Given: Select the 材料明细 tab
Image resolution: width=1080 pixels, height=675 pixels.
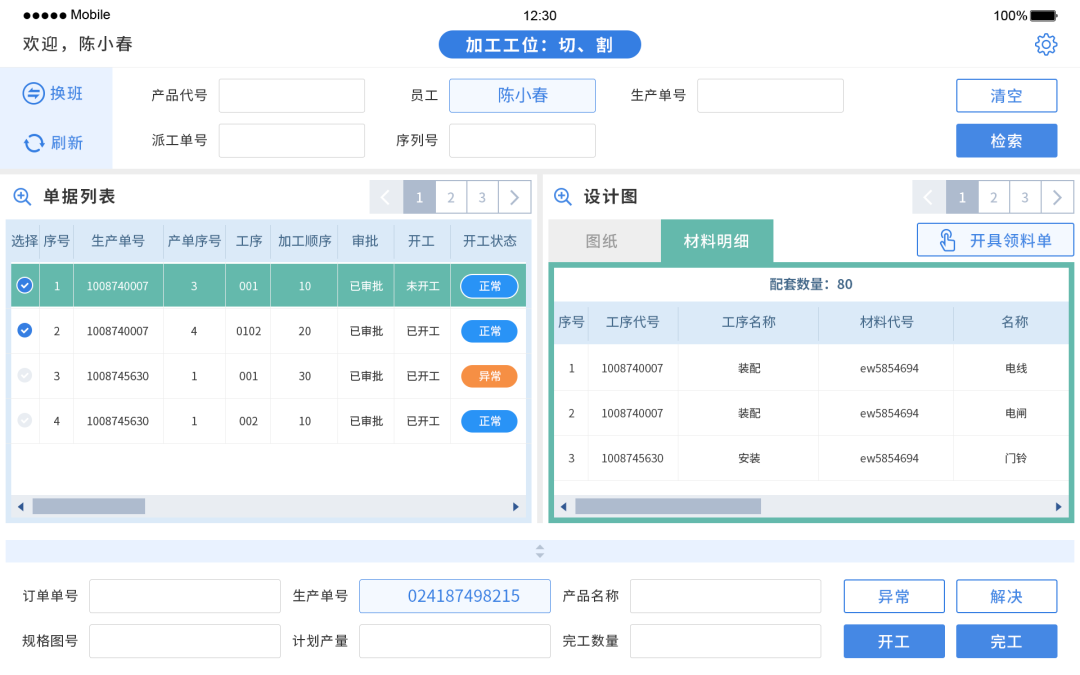Looking at the screenshot, I should coord(716,241).
